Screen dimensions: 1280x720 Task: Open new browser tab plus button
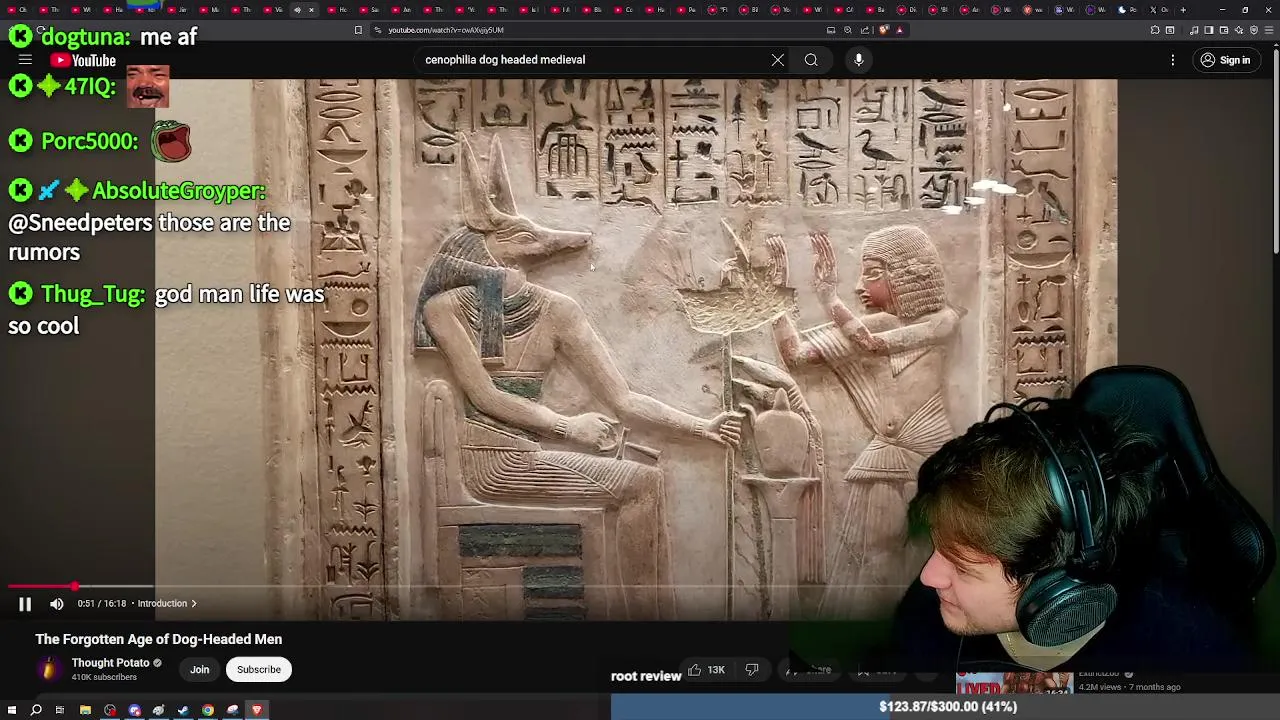(x=1183, y=10)
